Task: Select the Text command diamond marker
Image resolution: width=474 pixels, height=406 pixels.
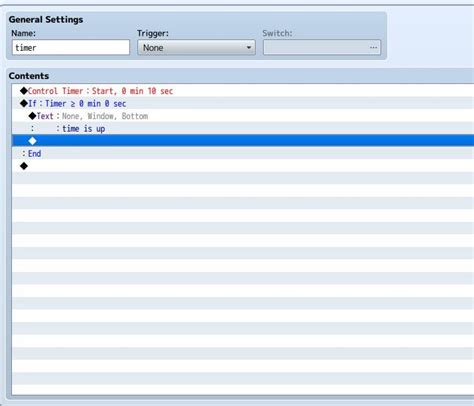Action: click(x=32, y=116)
